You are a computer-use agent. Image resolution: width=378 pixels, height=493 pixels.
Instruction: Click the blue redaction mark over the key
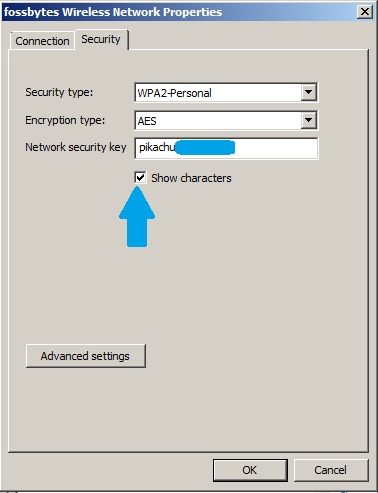(x=205, y=147)
